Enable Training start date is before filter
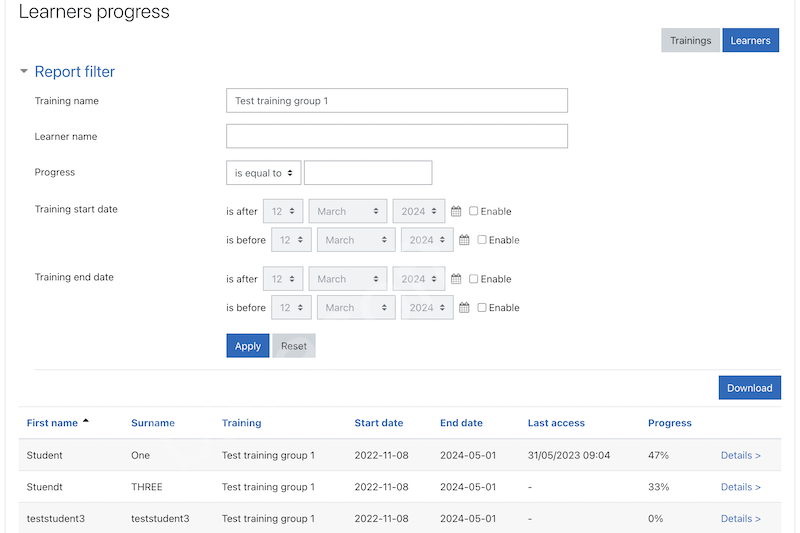Viewport: 800px width, 533px height. (x=482, y=240)
